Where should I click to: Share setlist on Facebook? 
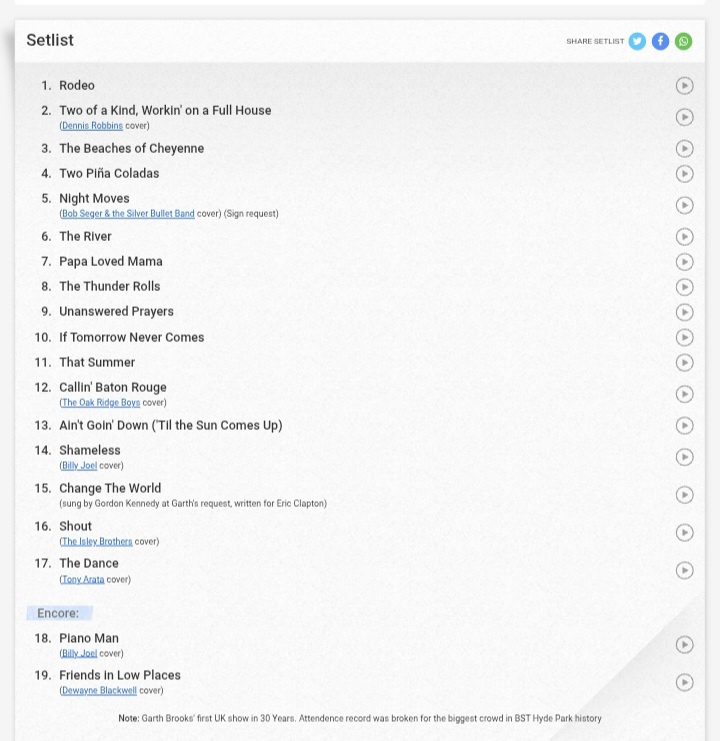pos(660,42)
